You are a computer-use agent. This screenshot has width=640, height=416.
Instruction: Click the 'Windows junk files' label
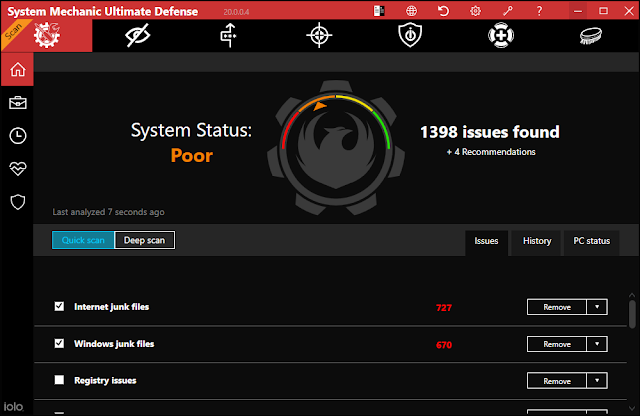tap(114, 344)
